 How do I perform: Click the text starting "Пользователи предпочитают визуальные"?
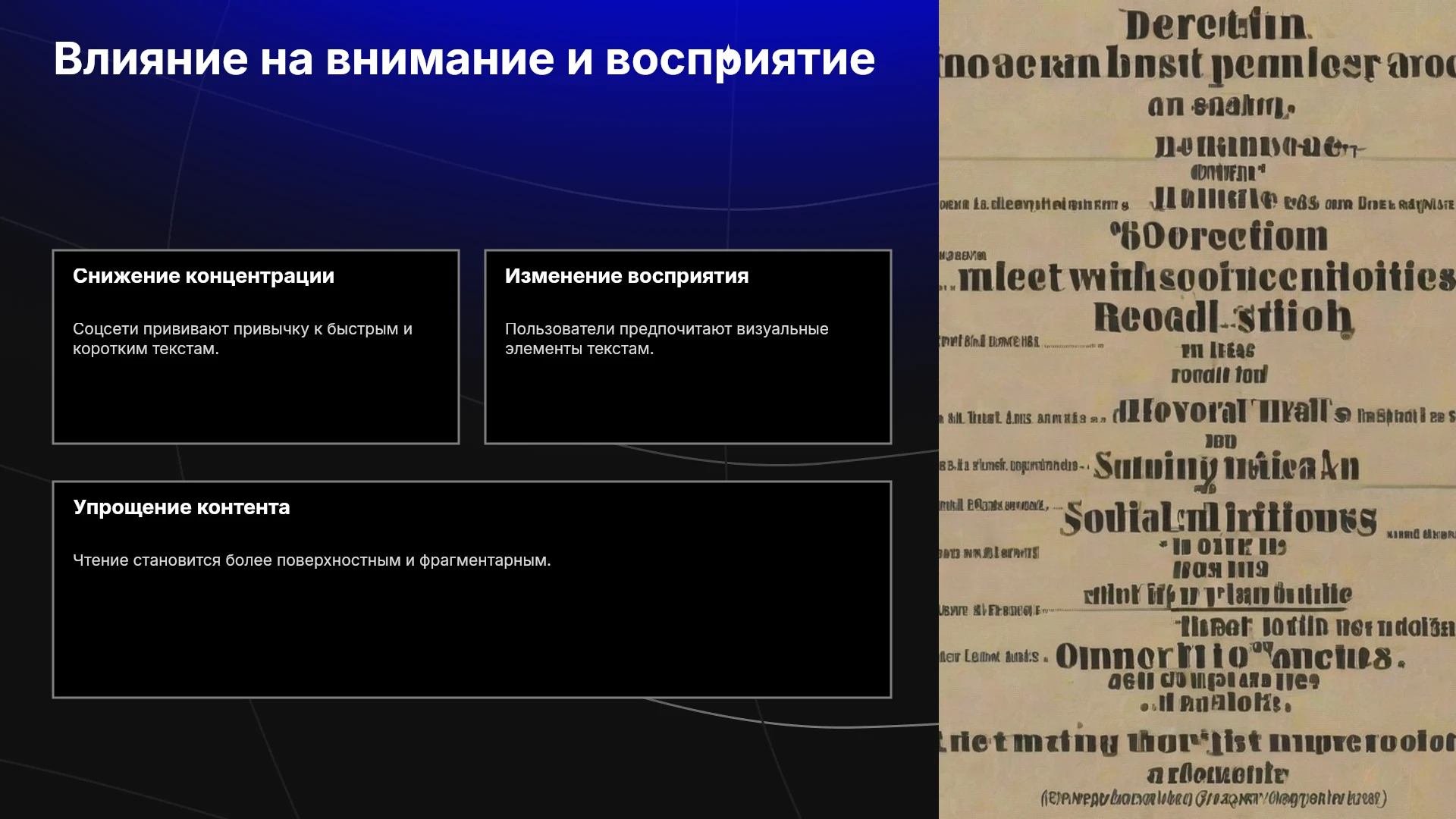click(667, 339)
